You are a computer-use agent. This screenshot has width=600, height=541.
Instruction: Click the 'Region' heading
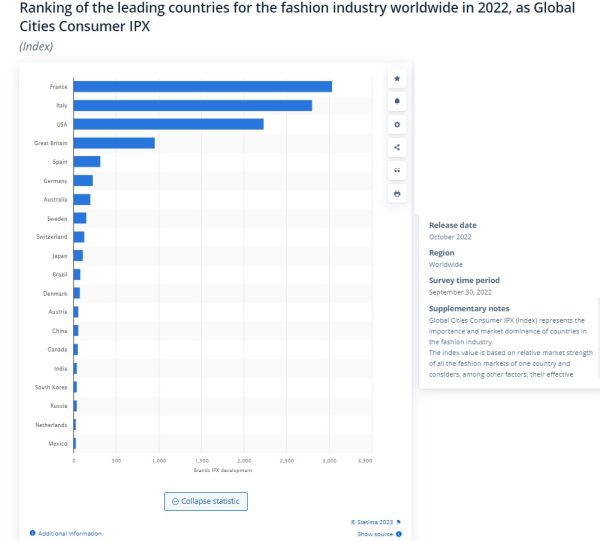(x=442, y=253)
